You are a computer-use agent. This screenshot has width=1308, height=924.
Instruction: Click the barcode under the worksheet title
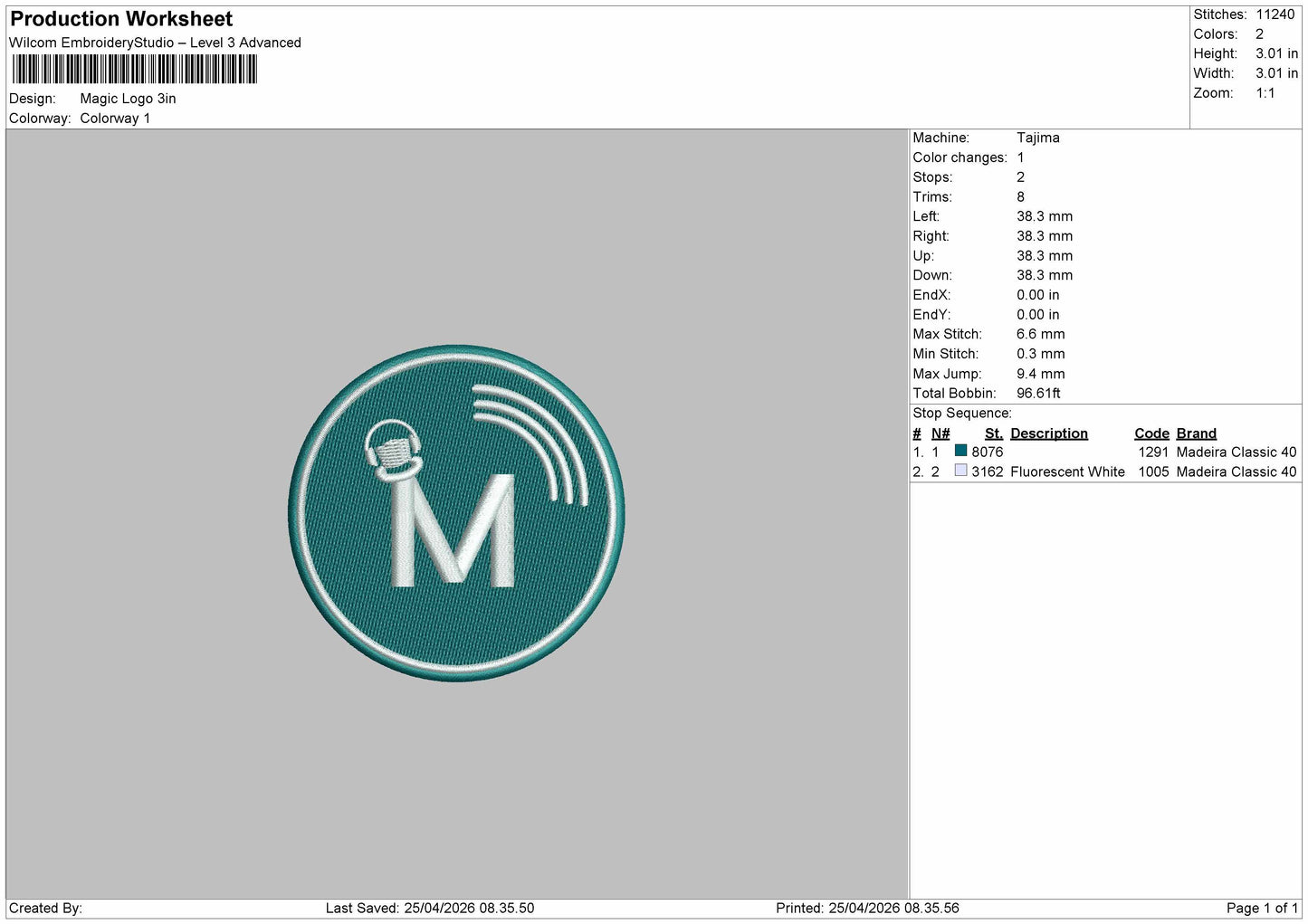click(x=135, y=70)
